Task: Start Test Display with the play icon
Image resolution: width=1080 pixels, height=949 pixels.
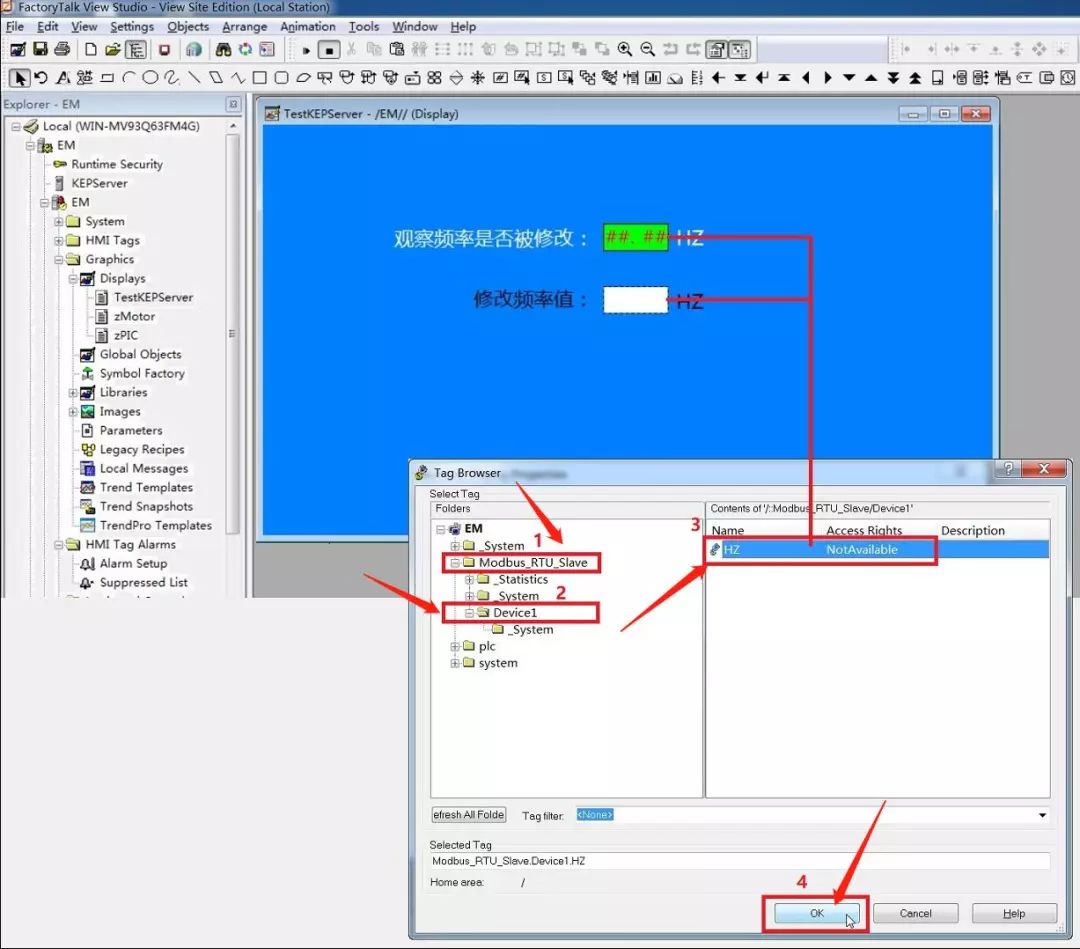Action: tap(306, 50)
